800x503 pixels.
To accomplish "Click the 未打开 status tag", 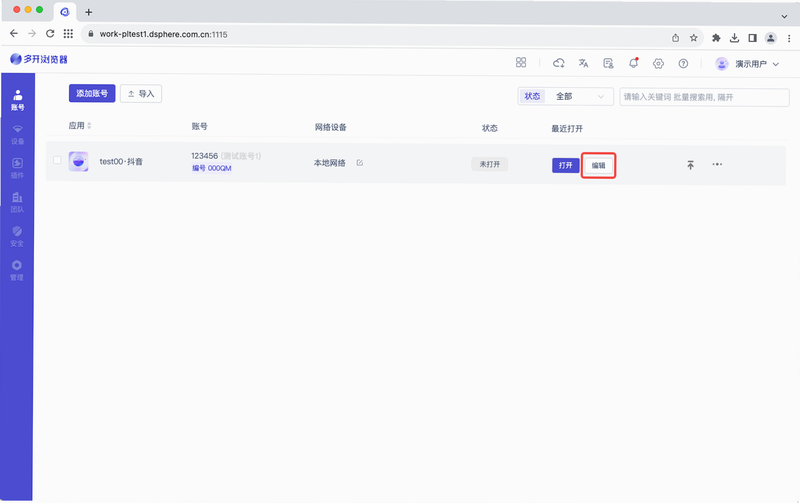I will click(489, 164).
